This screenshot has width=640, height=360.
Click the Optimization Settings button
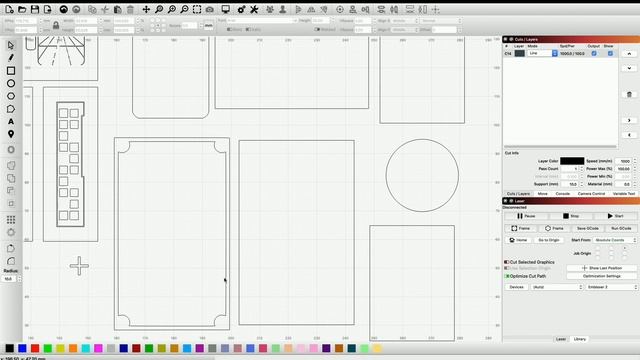(602, 276)
